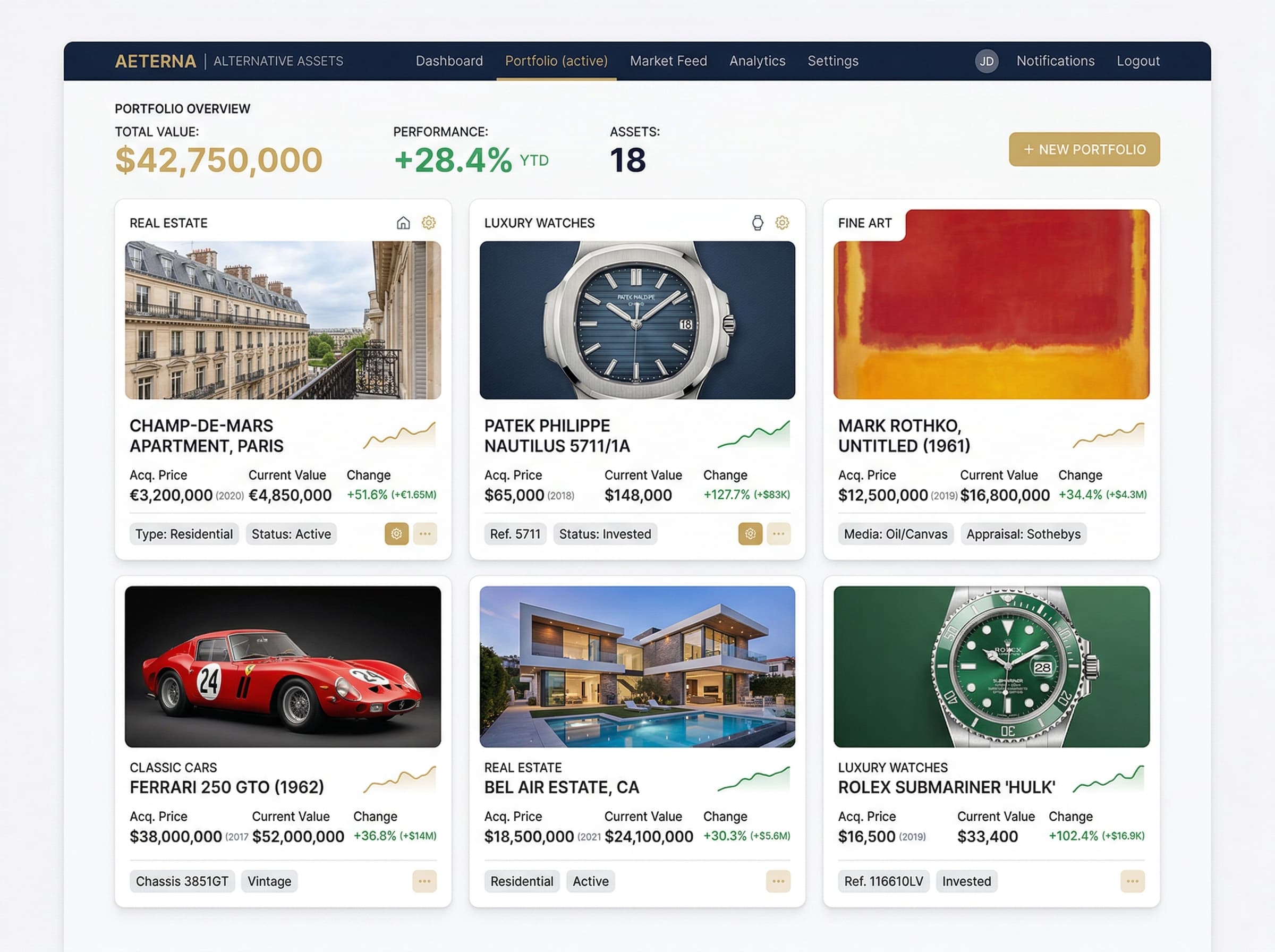Click title Patek Philippe Nautilus 5711/1A
The height and width of the screenshot is (952, 1275).
[557, 436]
